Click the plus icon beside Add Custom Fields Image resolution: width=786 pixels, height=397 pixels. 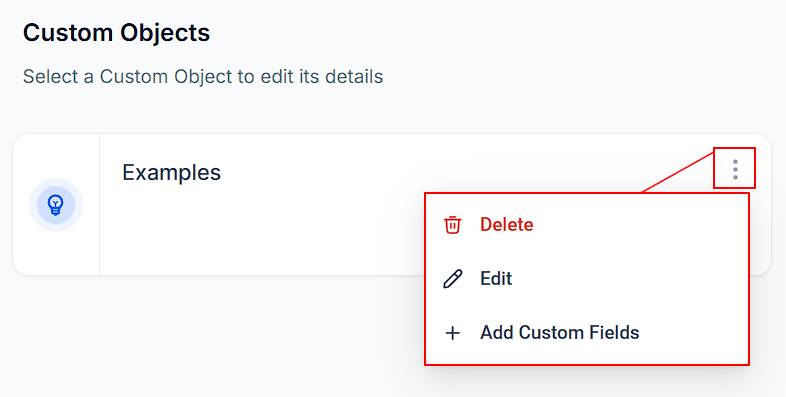[x=452, y=333]
